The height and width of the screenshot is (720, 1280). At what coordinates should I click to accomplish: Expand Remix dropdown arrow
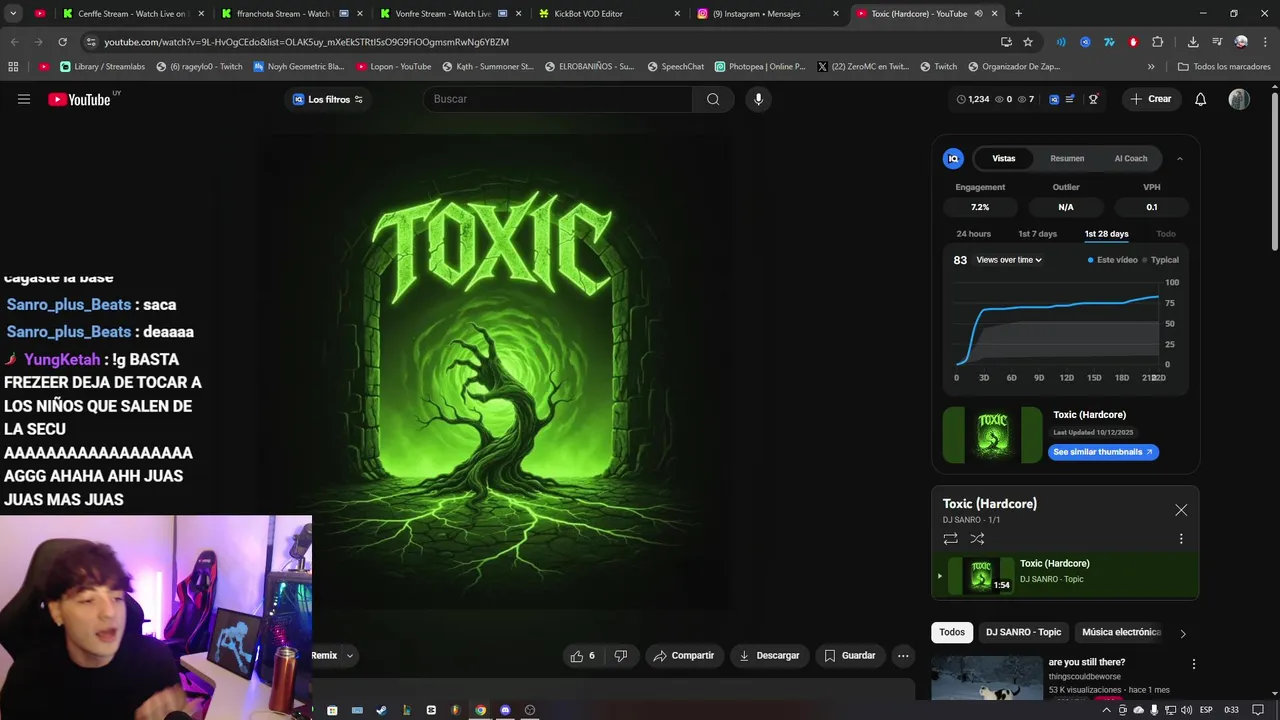pos(349,656)
